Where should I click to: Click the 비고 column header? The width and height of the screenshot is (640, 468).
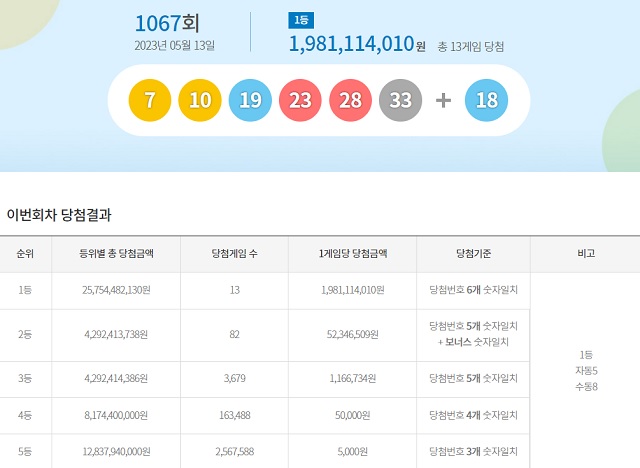click(586, 254)
